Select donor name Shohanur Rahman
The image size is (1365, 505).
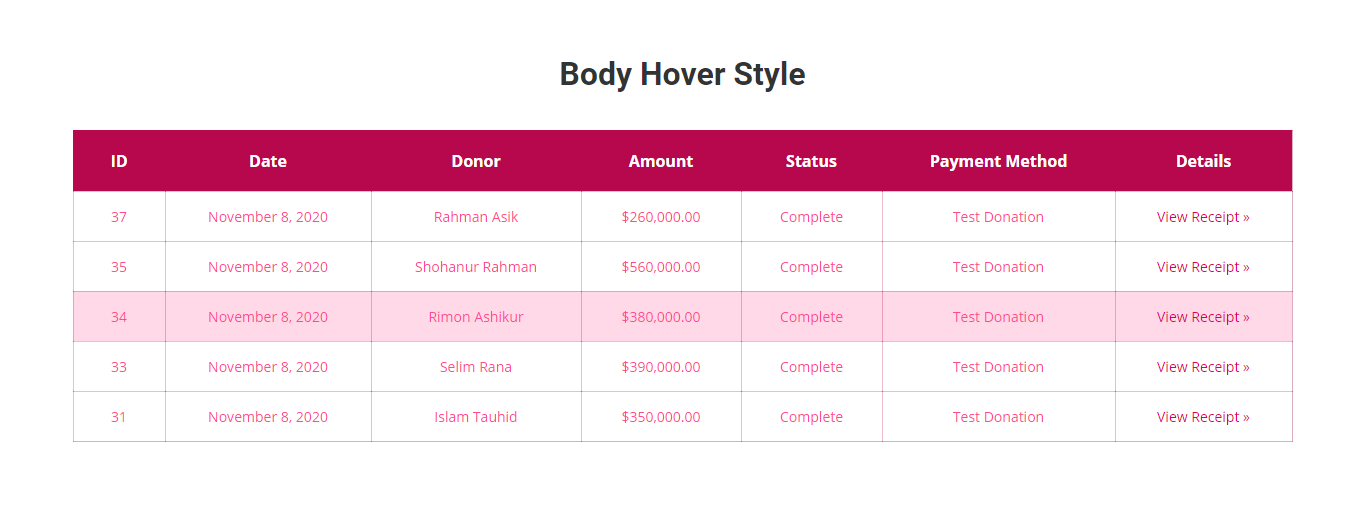[x=476, y=267]
